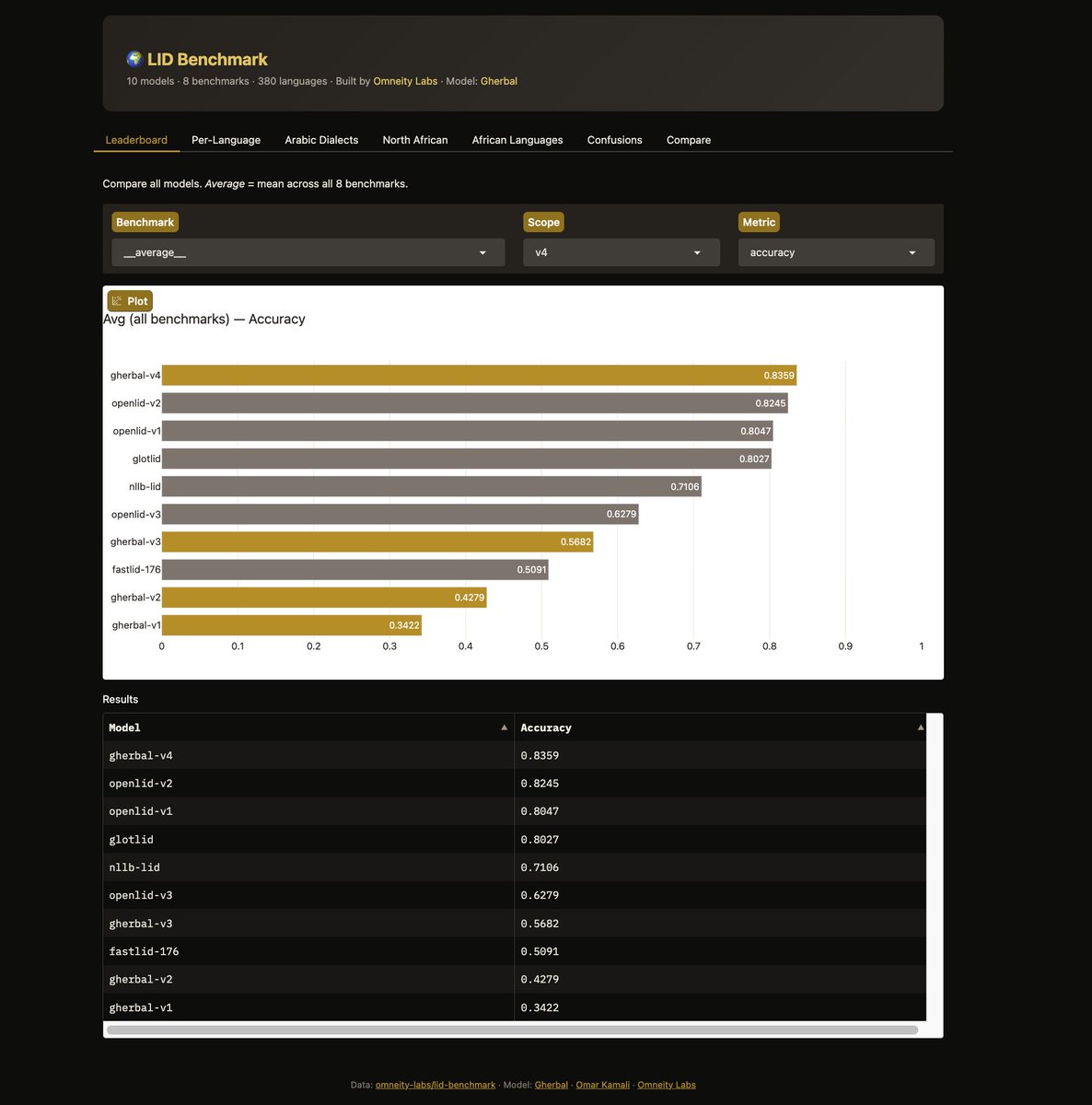The height and width of the screenshot is (1105, 1092).
Task: Switch to the Leaderboard tab
Action: pos(136,140)
